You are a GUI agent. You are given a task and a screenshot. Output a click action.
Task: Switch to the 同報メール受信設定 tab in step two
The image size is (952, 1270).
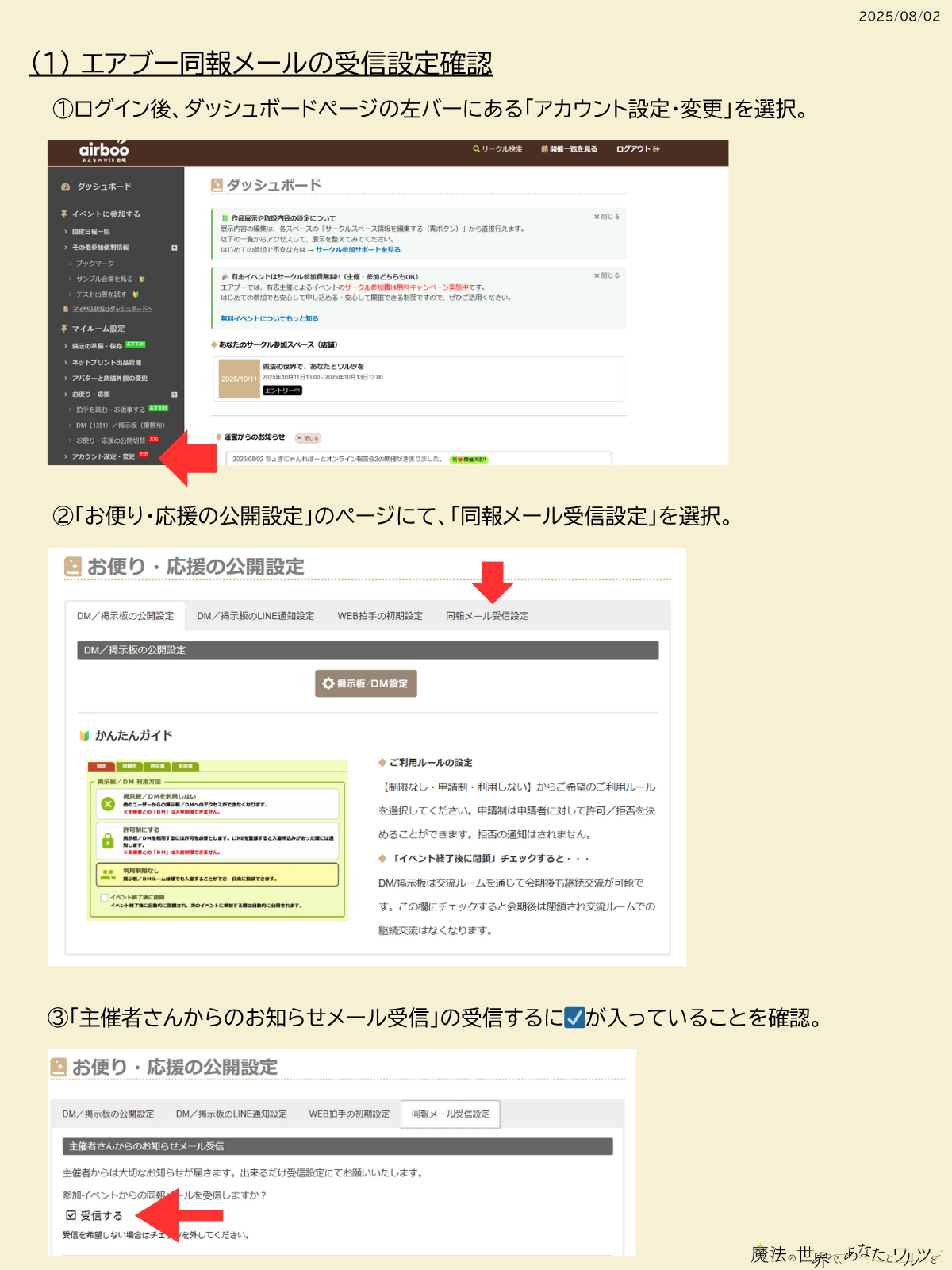pos(486,616)
